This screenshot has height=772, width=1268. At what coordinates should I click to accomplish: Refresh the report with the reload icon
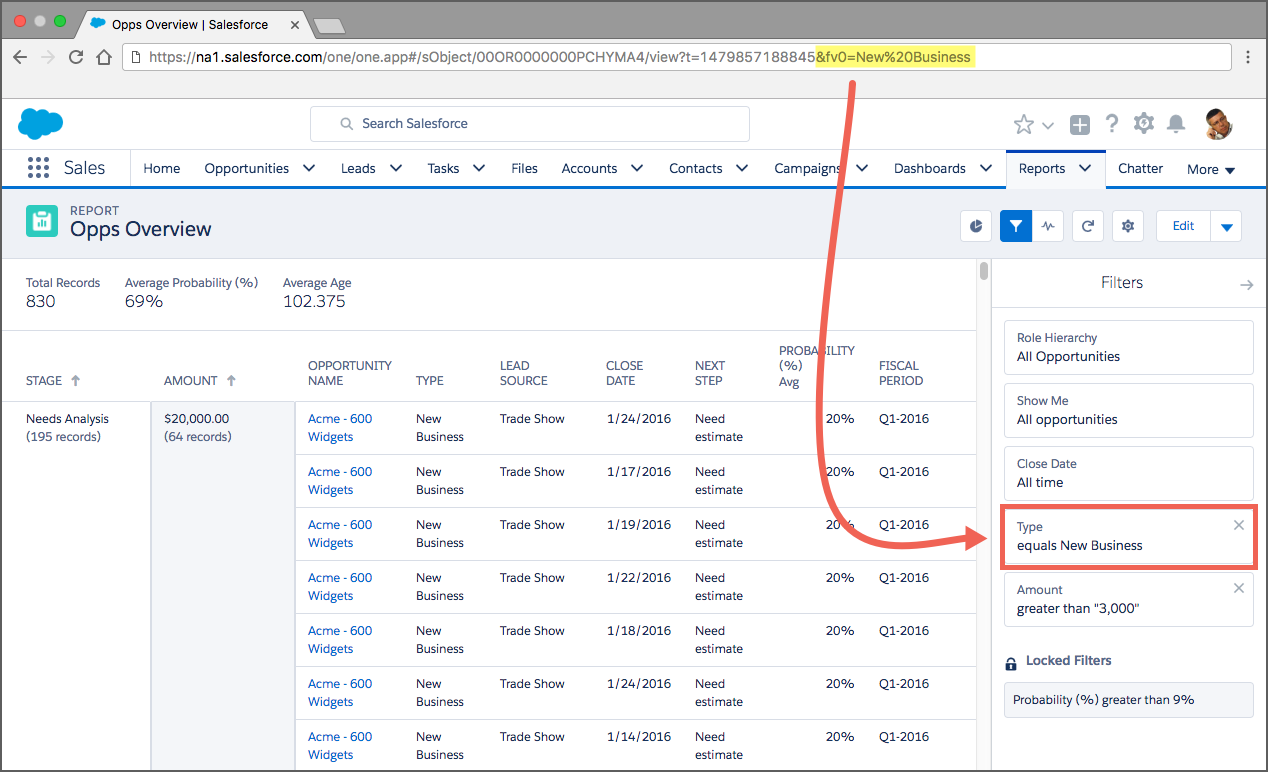coord(1088,226)
